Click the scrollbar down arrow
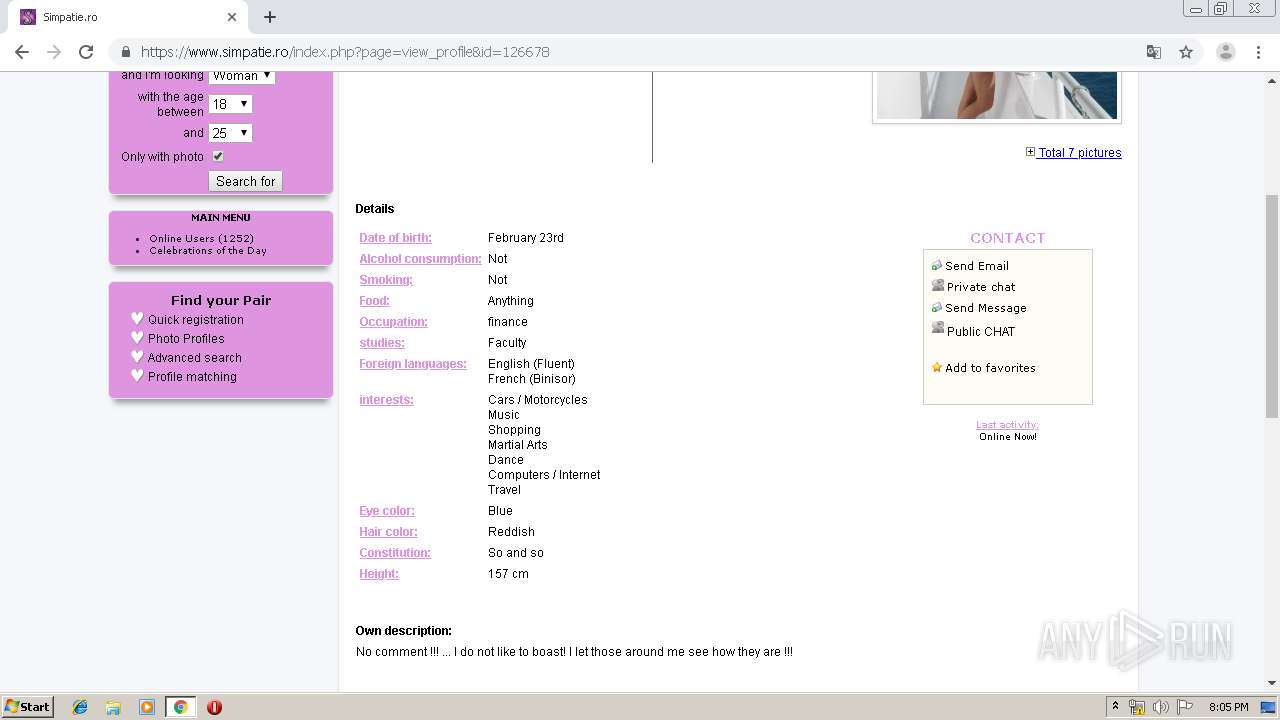 click(1272, 683)
